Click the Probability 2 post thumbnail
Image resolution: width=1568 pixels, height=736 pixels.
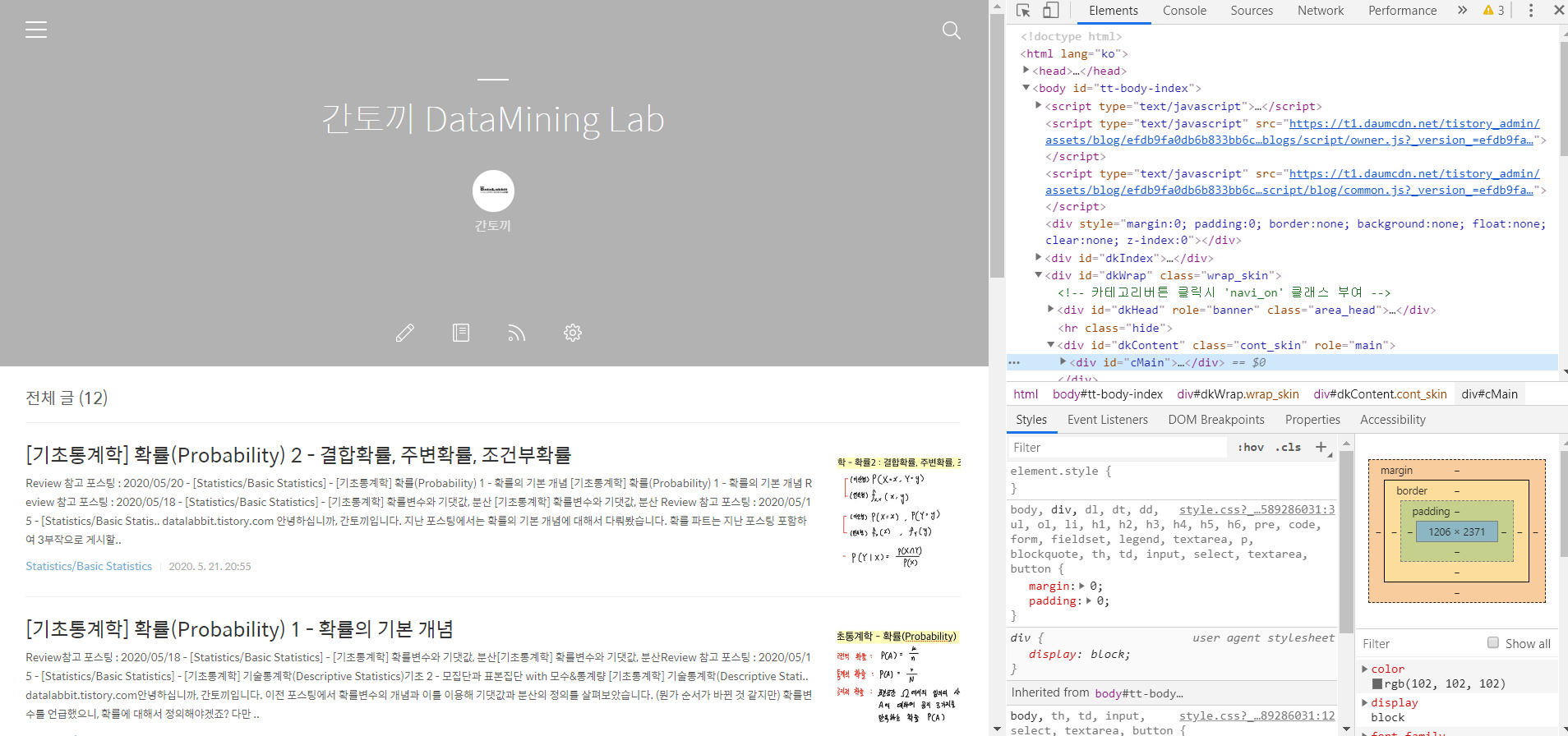[898, 513]
